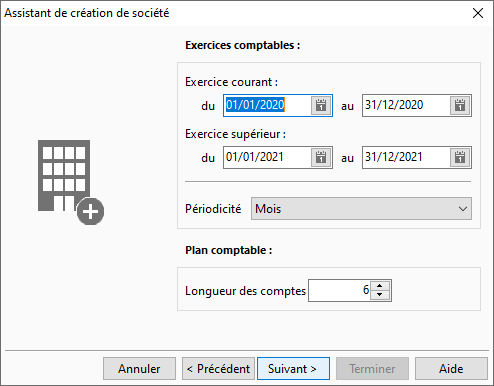
Task: Open the Périodicité dropdown showing Mois
Action: [361, 209]
